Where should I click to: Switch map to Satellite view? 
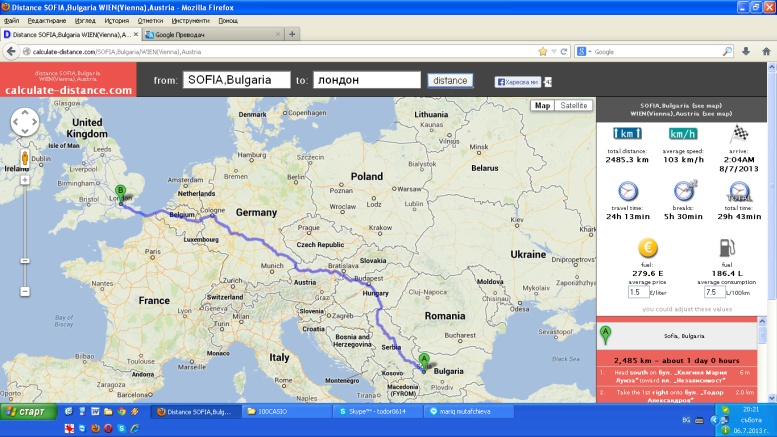point(573,105)
